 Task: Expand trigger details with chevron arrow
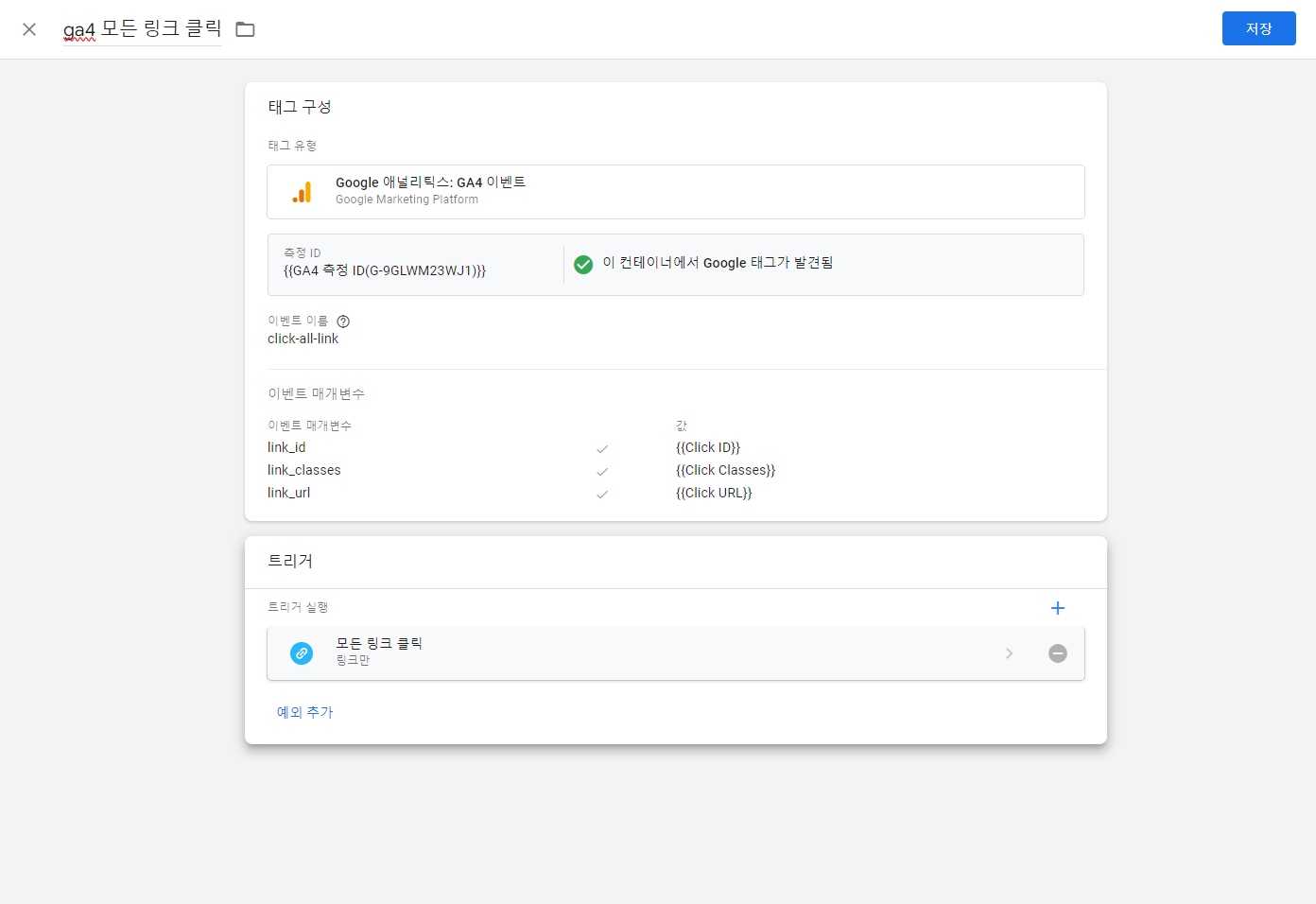pos(1009,653)
